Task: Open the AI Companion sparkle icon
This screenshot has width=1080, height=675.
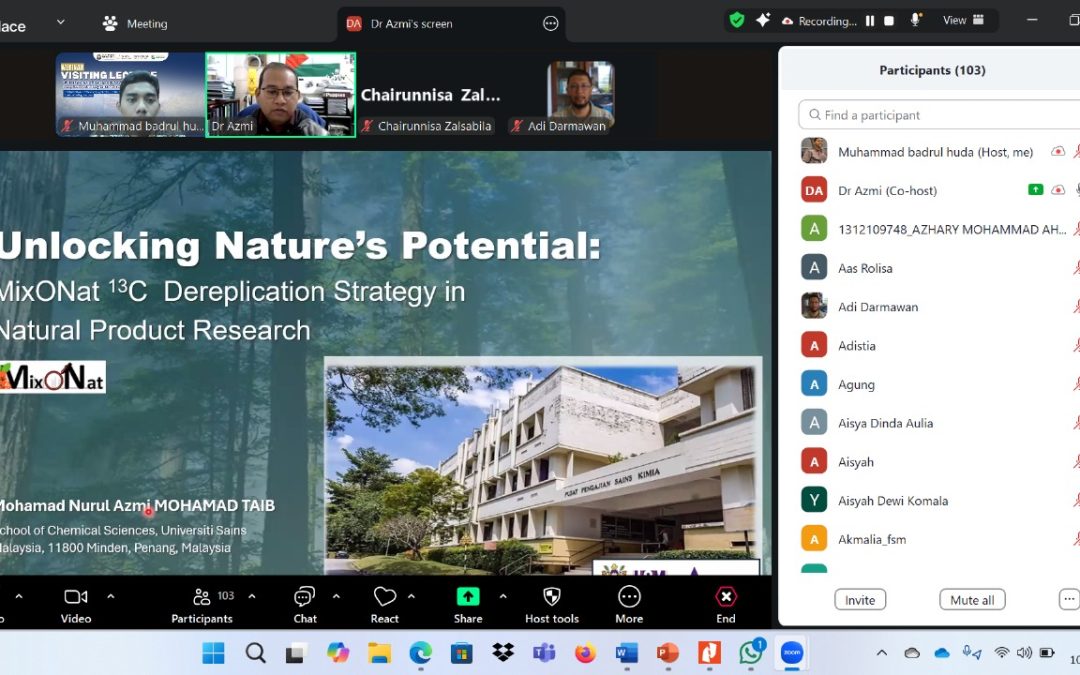Action: 763,20
